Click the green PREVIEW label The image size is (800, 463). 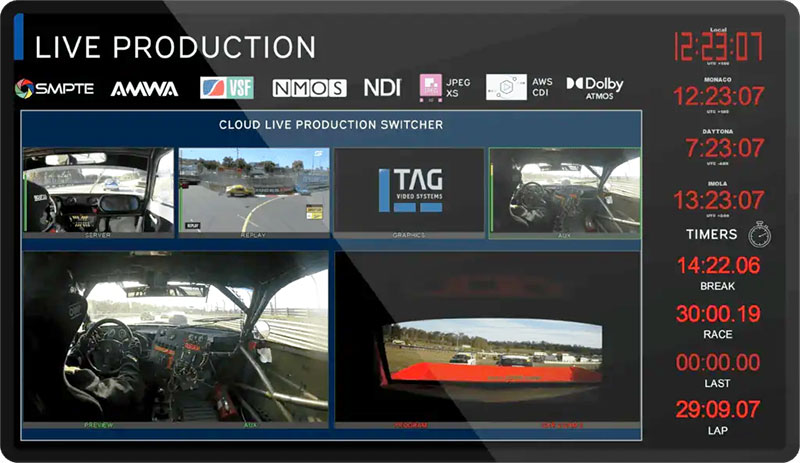98,425
